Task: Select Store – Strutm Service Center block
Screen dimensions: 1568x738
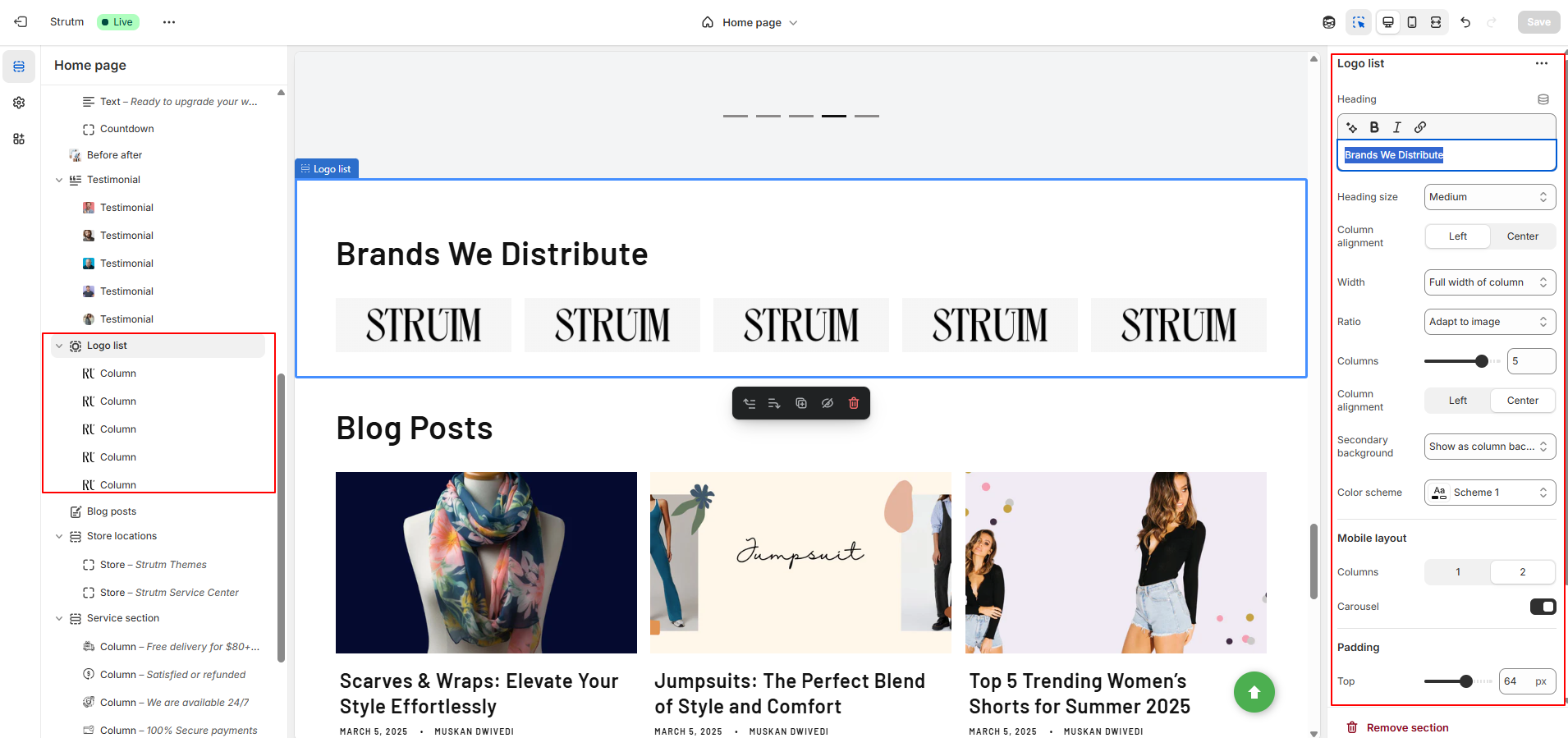Action: (x=169, y=593)
